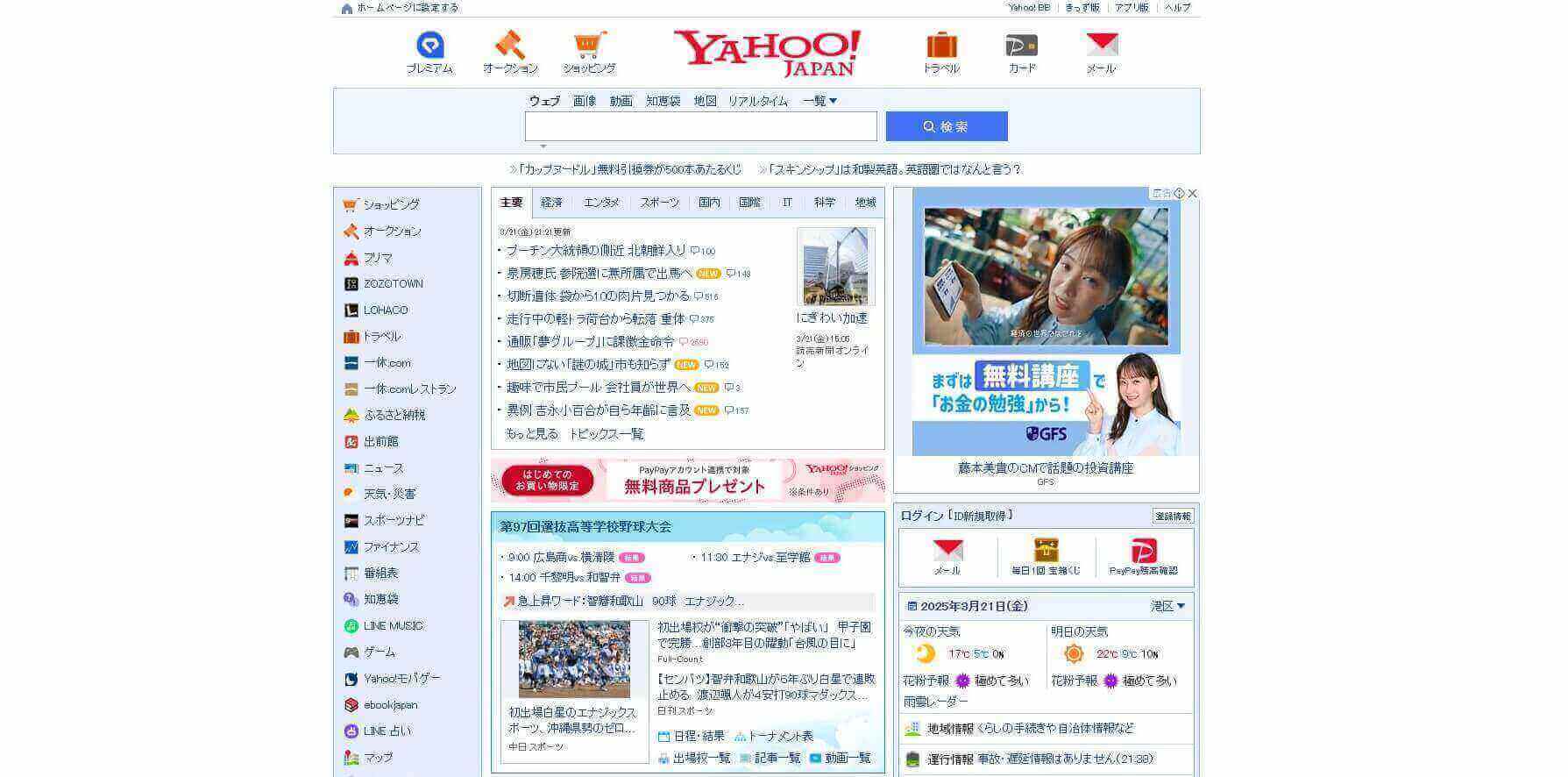Open headline 走行中の軽トラ荷台から転落 重体
The height and width of the screenshot is (777, 1568).
(596, 319)
